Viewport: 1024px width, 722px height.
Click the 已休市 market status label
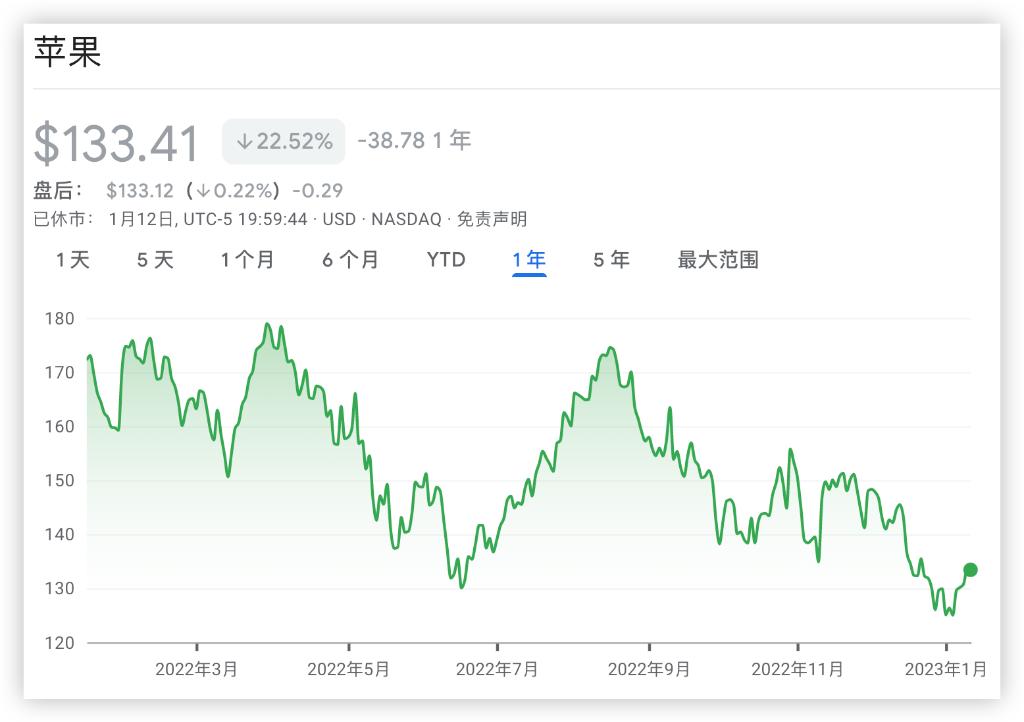63,219
